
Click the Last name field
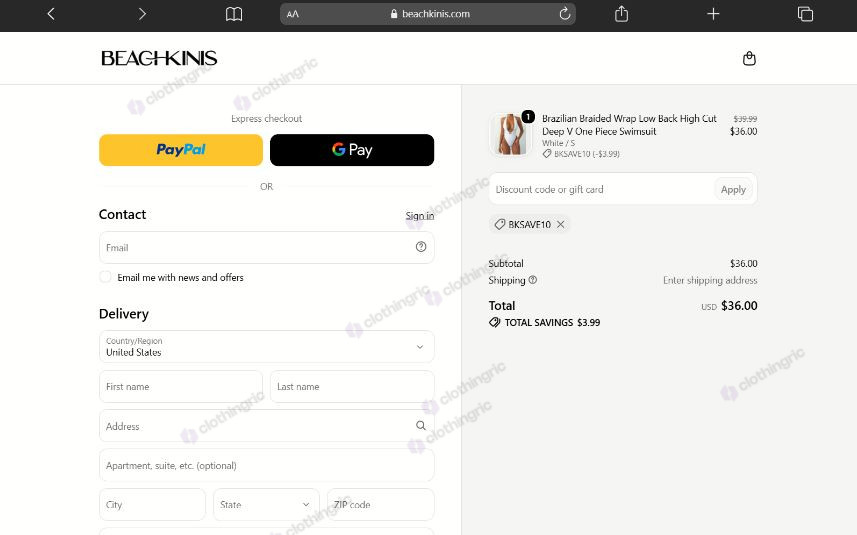point(352,386)
